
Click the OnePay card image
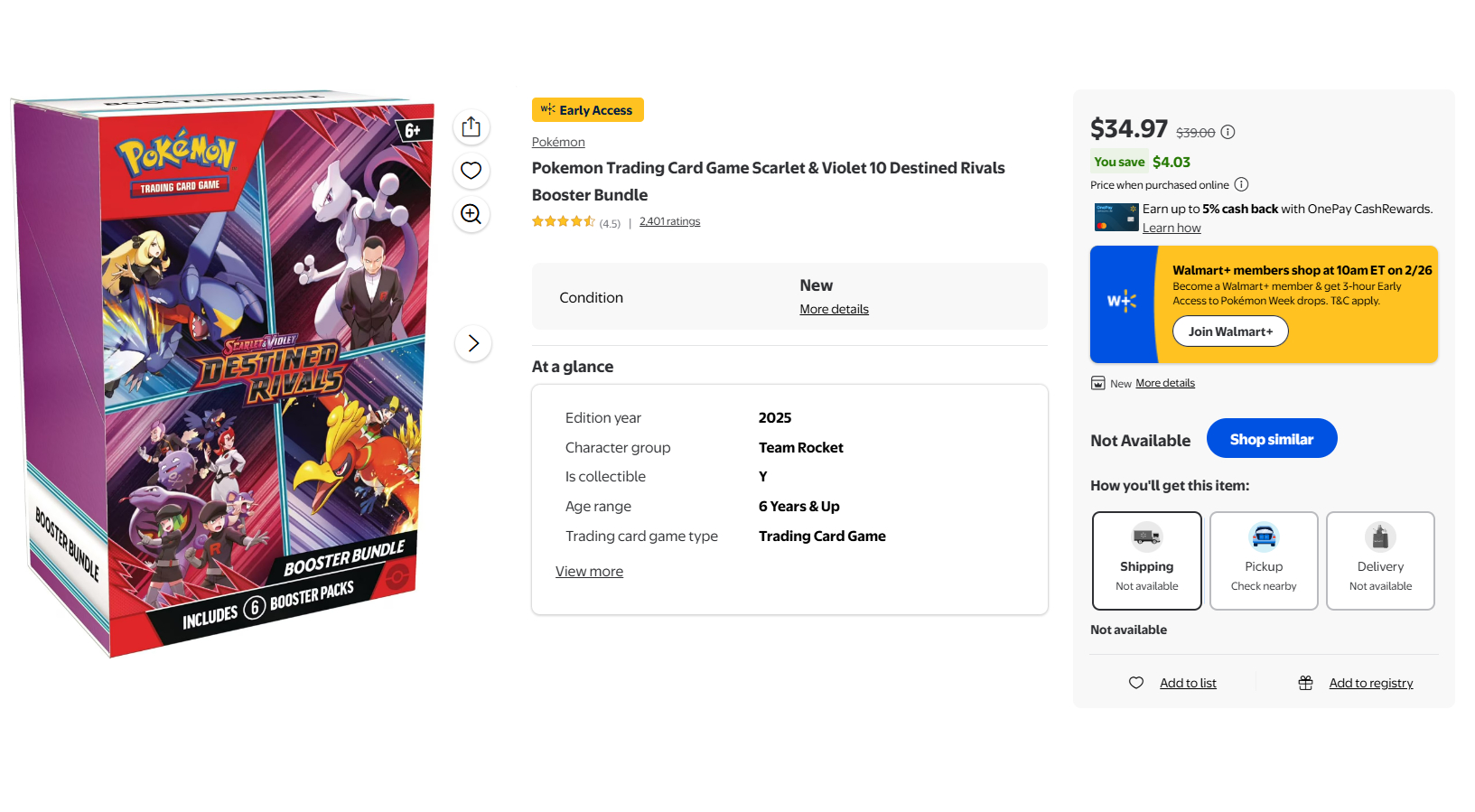1116,218
